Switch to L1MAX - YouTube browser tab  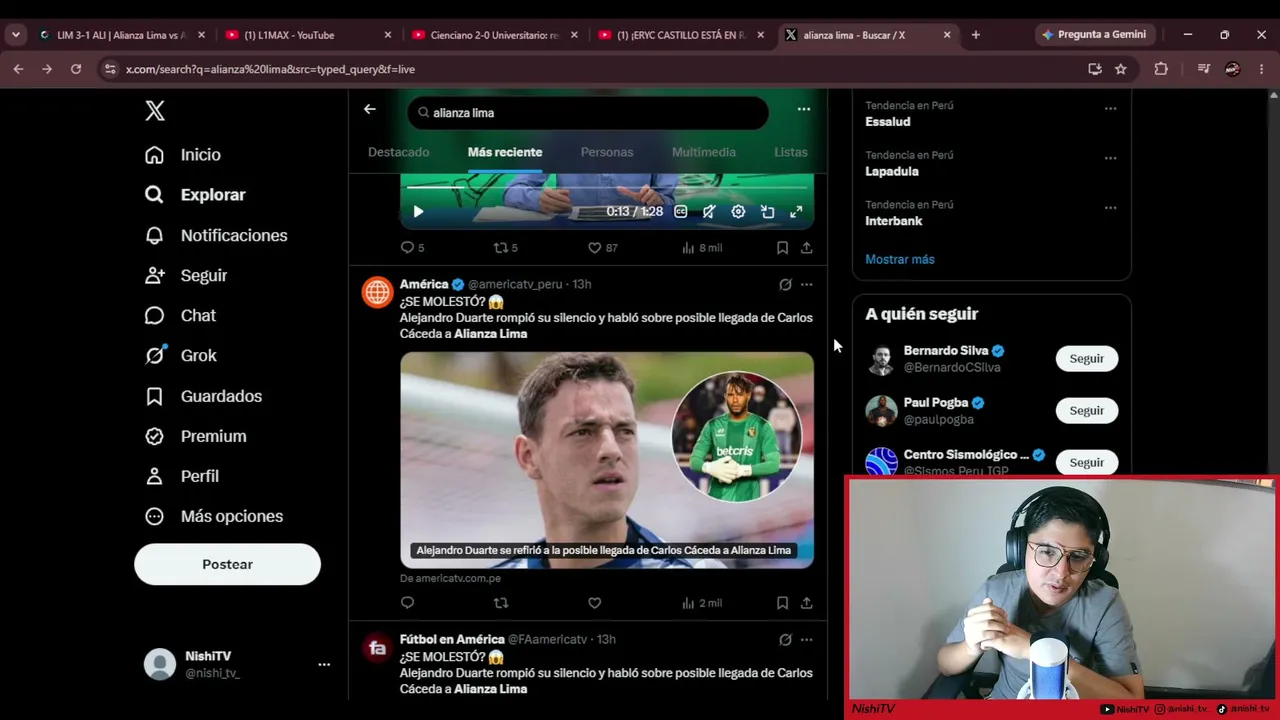tap(309, 35)
